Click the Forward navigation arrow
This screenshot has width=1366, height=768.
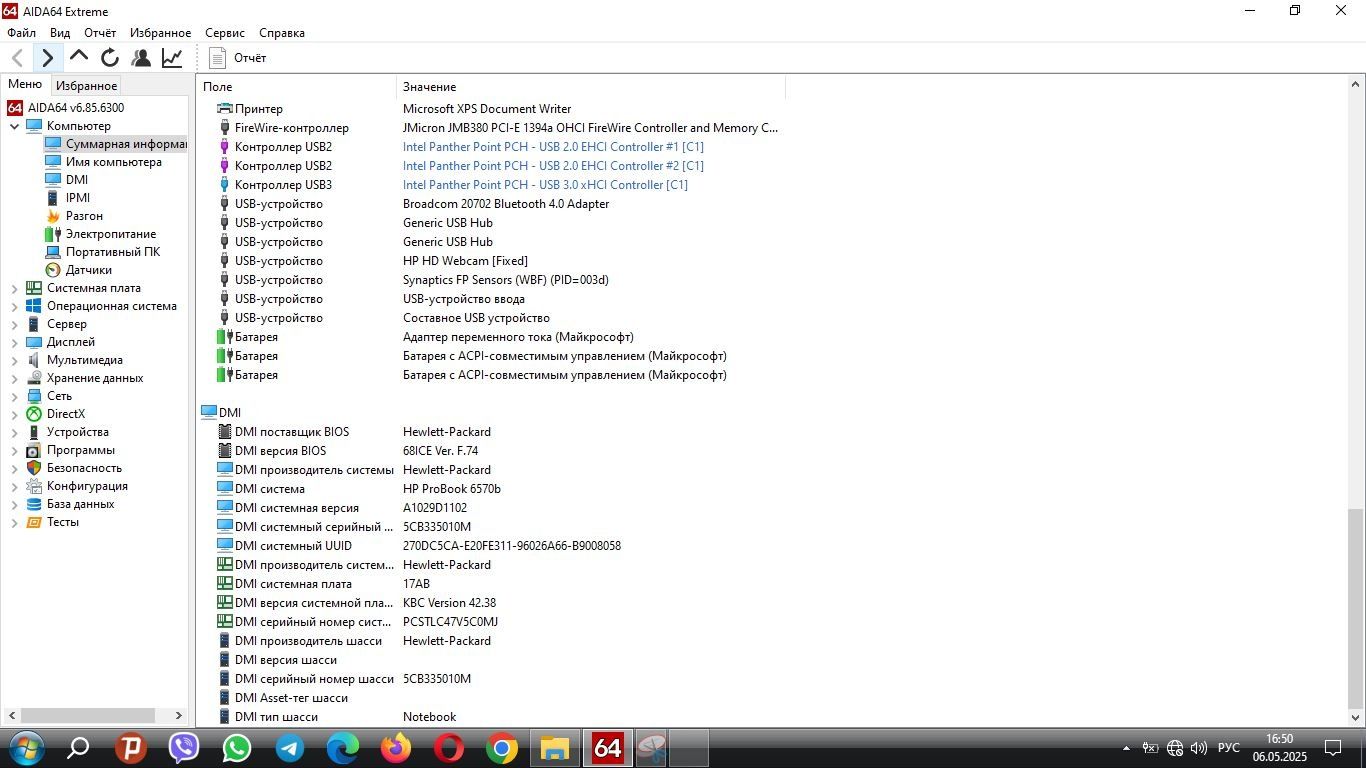click(47, 58)
